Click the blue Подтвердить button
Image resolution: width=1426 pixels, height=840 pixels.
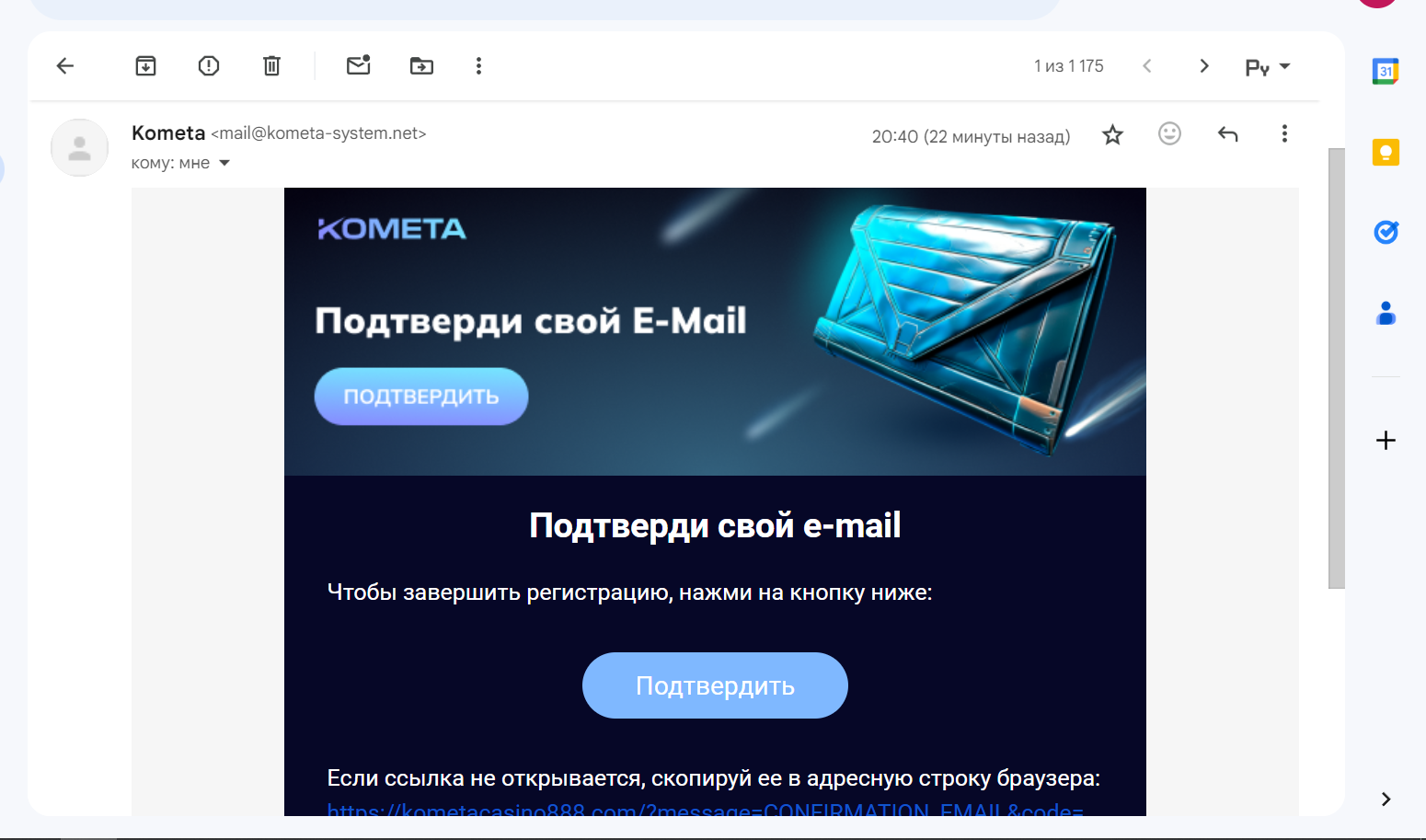715,685
